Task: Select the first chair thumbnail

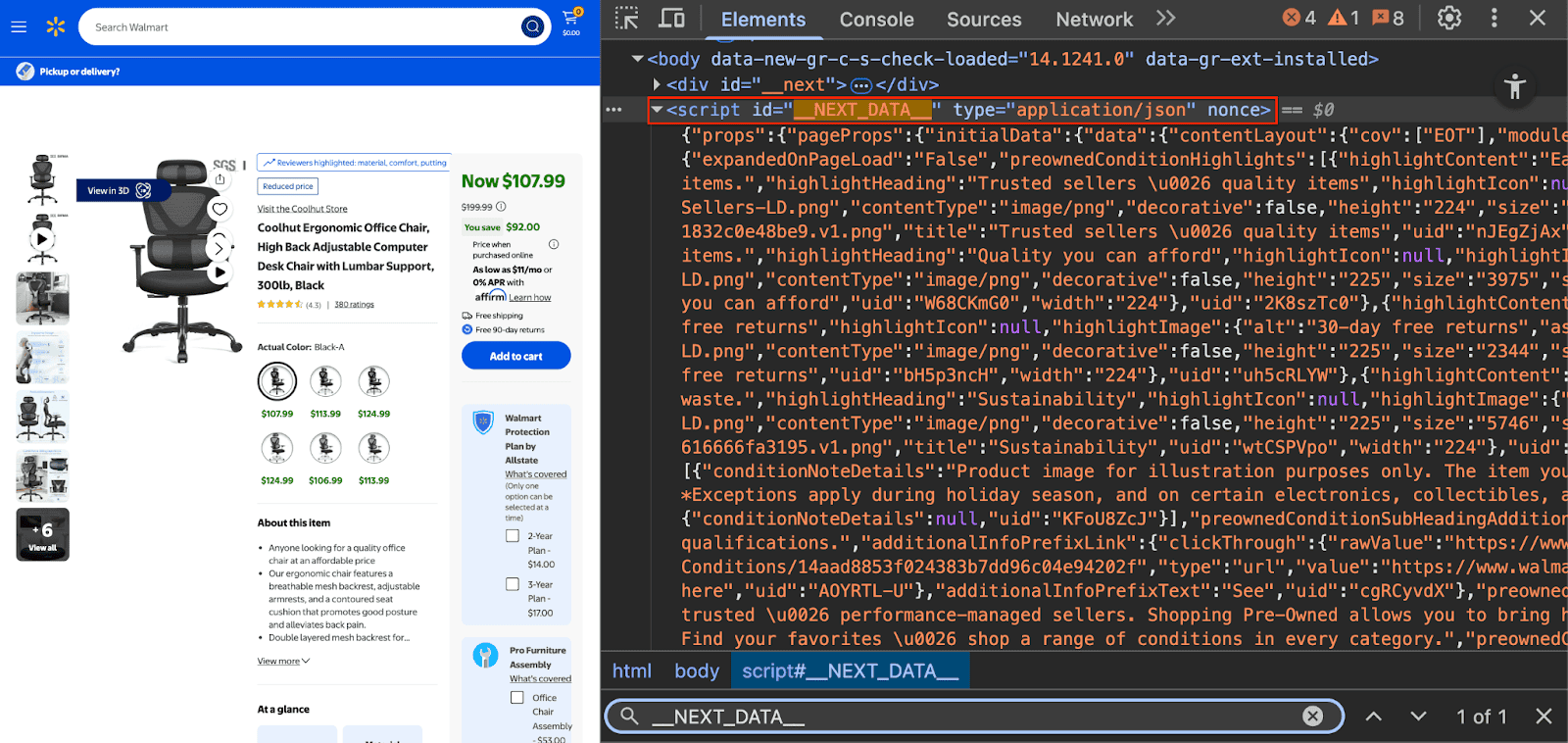Action: (x=43, y=180)
